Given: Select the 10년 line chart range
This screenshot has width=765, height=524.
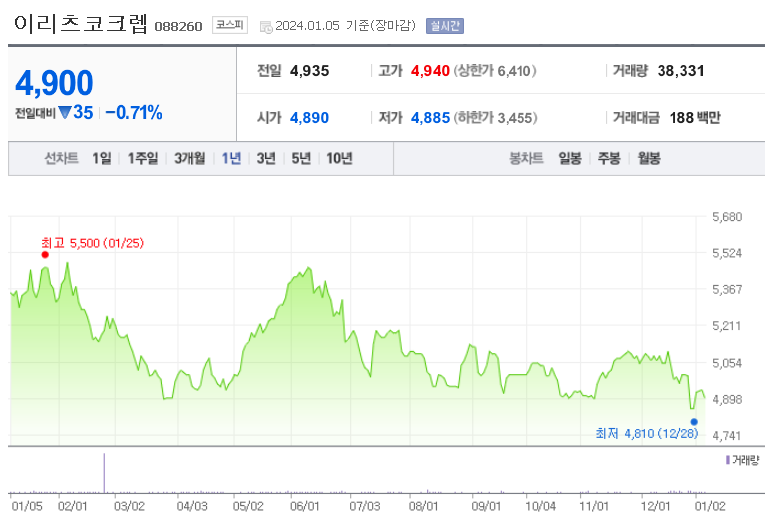Looking at the screenshot, I should point(340,158).
